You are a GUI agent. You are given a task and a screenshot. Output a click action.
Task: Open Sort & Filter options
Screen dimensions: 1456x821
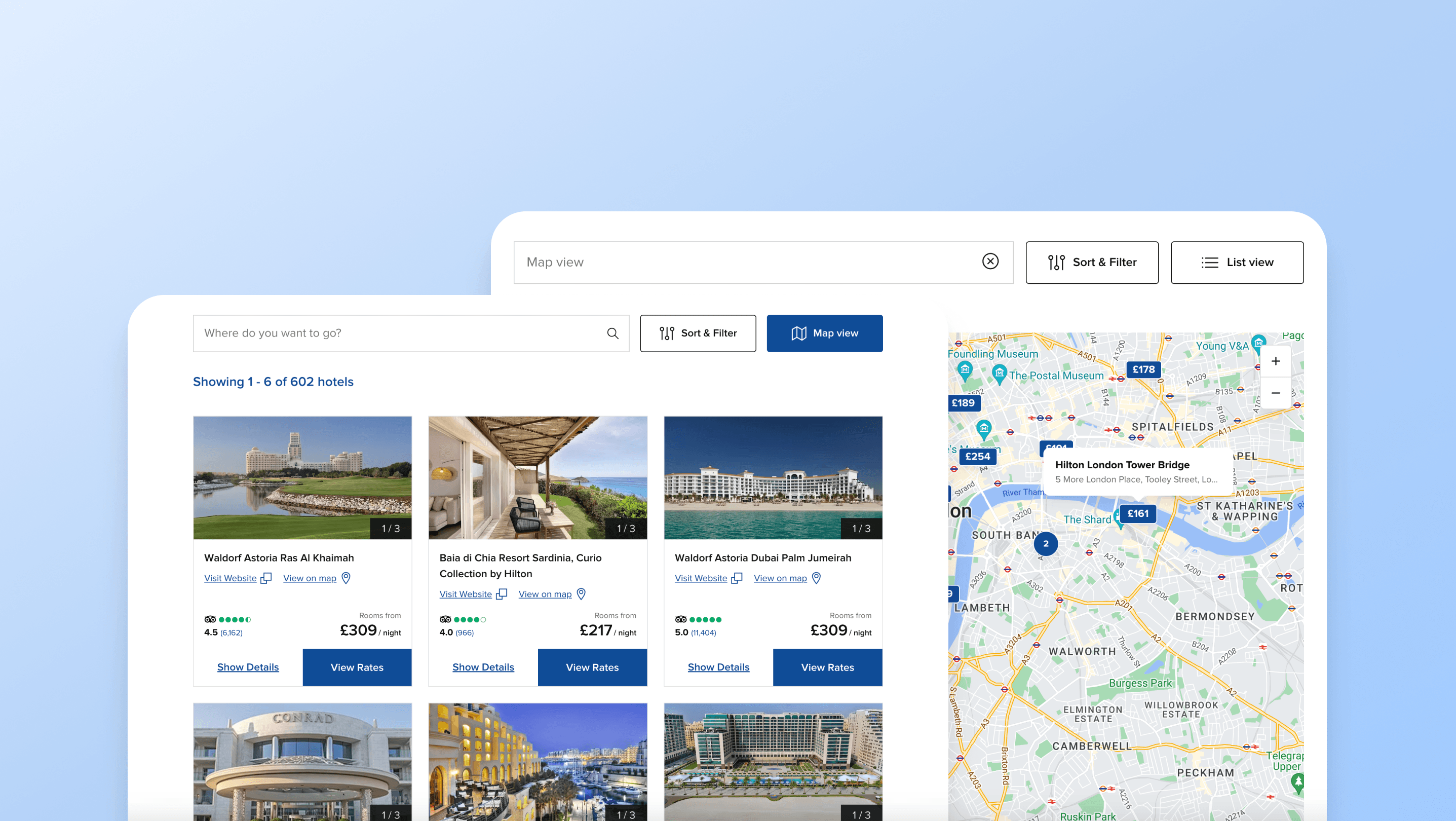(698, 333)
